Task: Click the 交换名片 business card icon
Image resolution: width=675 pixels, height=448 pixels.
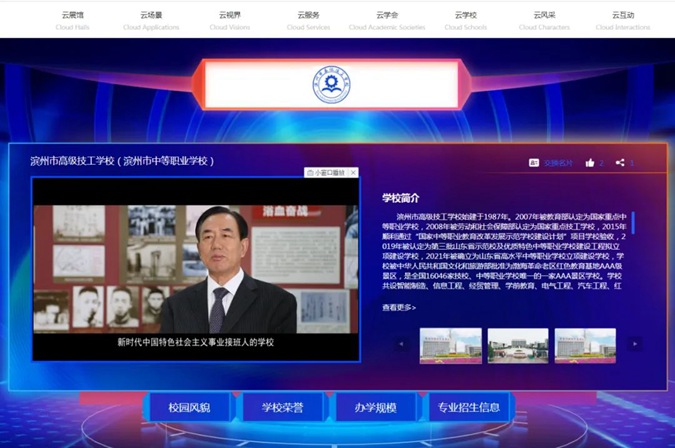Action: [x=534, y=162]
